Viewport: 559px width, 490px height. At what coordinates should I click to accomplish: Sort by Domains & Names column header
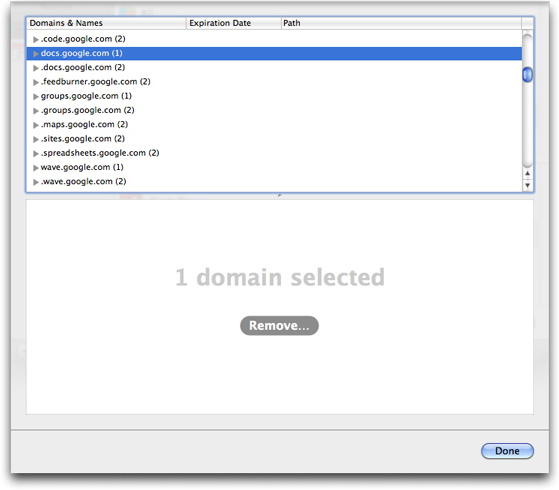(106, 23)
